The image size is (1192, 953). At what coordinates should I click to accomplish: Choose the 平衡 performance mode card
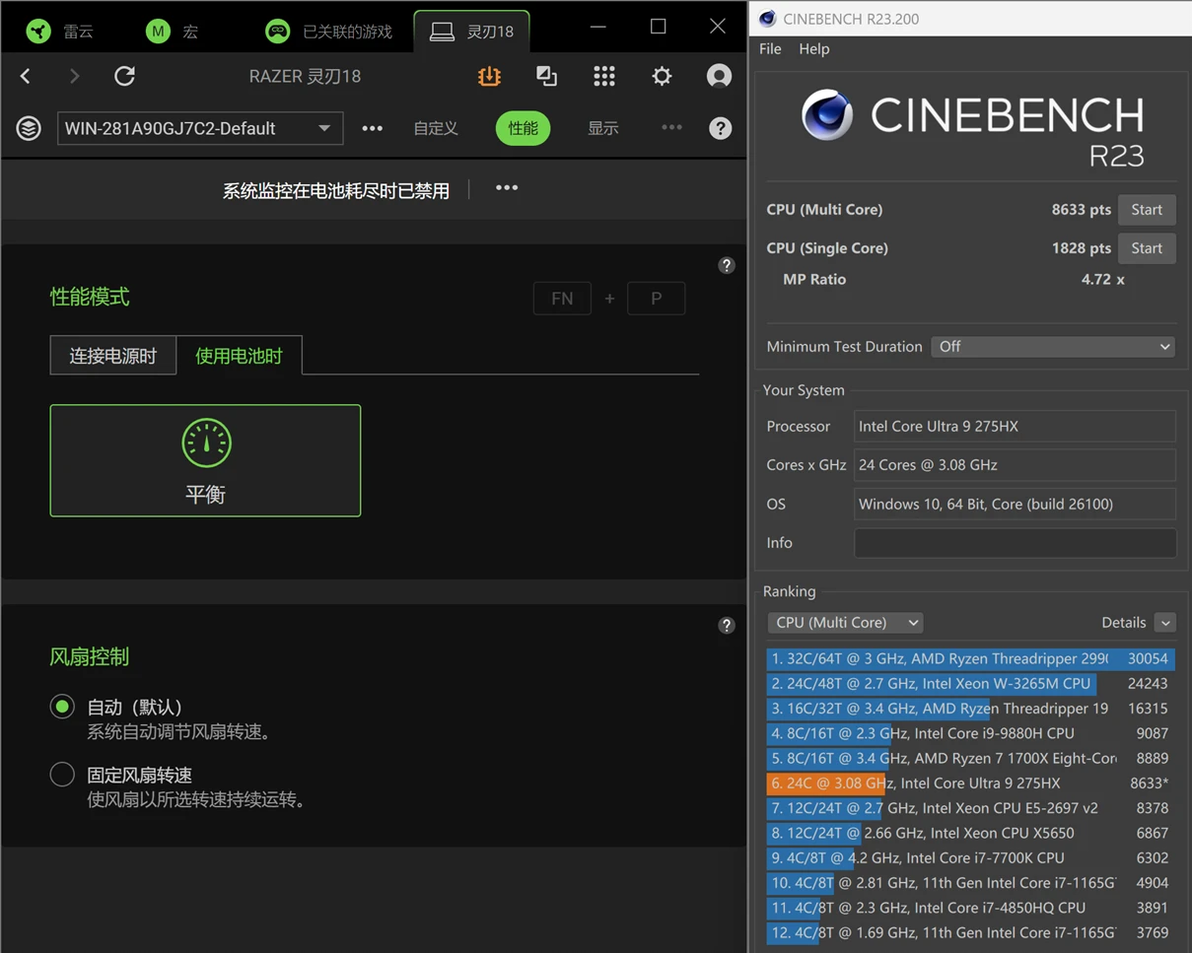click(205, 461)
